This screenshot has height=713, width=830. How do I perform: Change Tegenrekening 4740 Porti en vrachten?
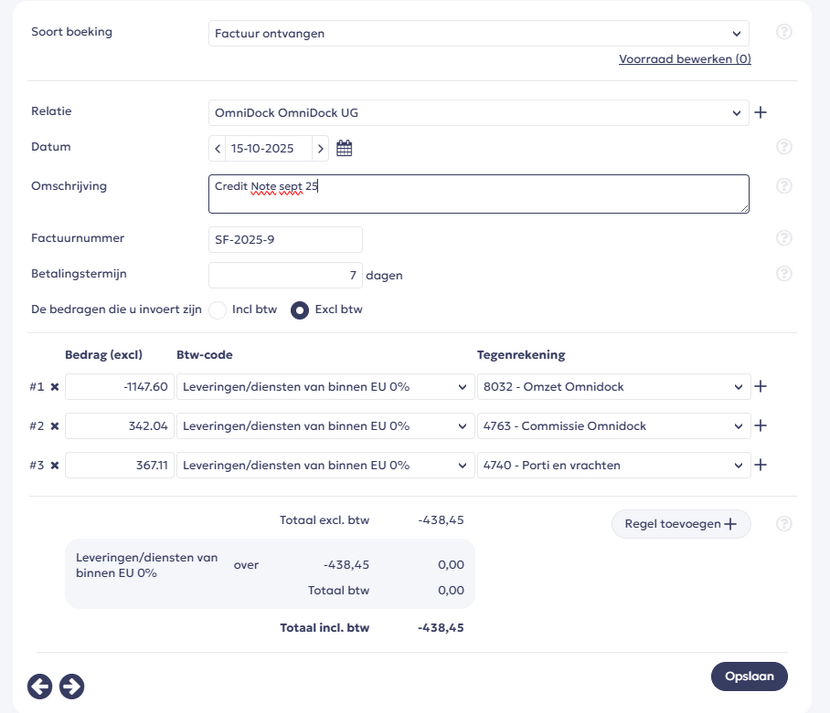pyautogui.click(x=613, y=466)
